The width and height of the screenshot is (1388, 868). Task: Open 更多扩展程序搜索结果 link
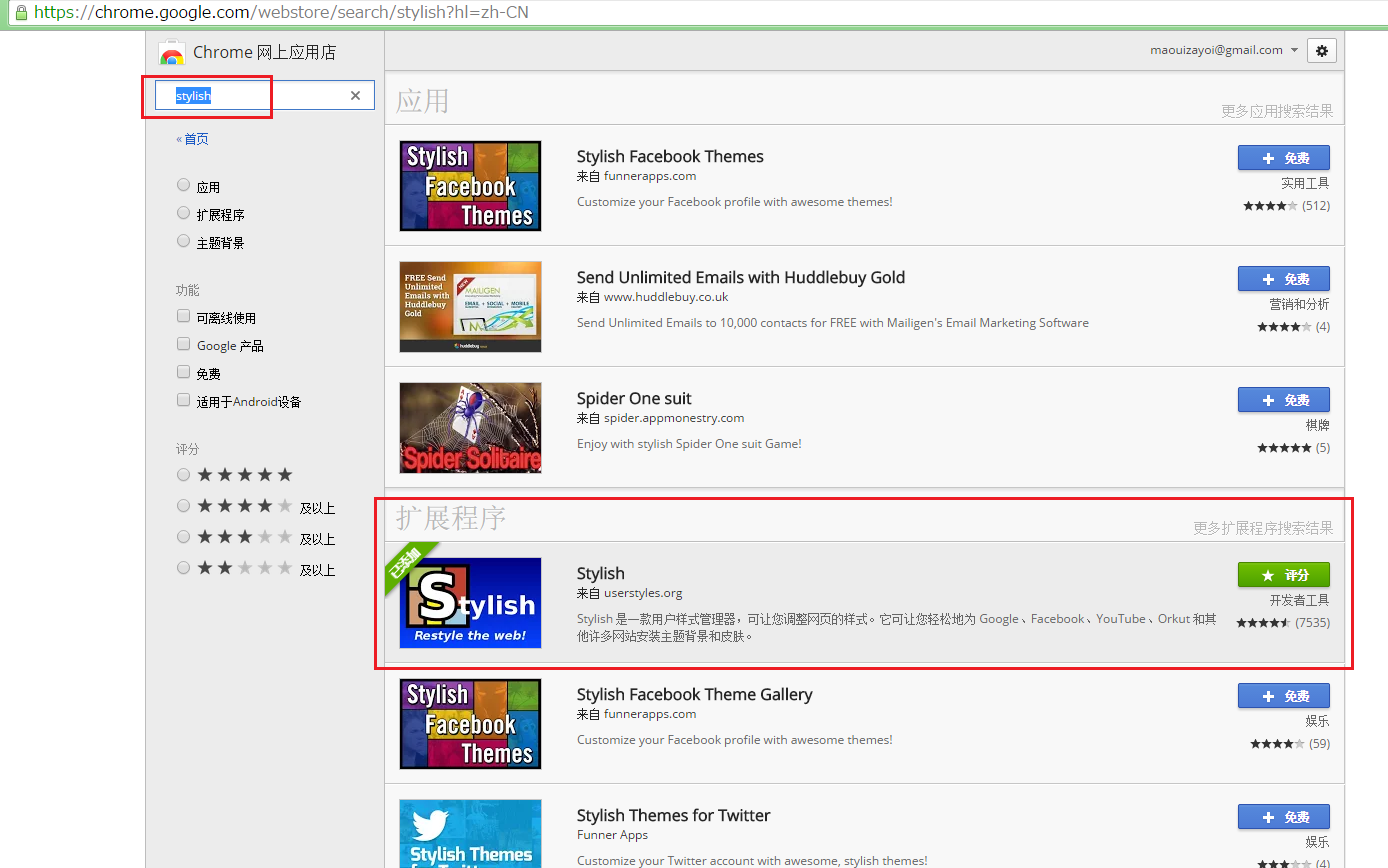tap(1263, 528)
